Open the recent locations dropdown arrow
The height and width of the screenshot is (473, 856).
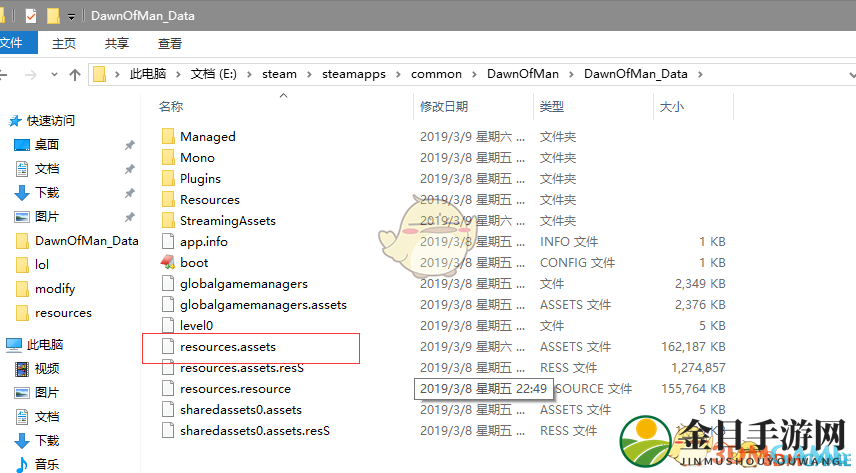pyautogui.click(x=53, y=75)
